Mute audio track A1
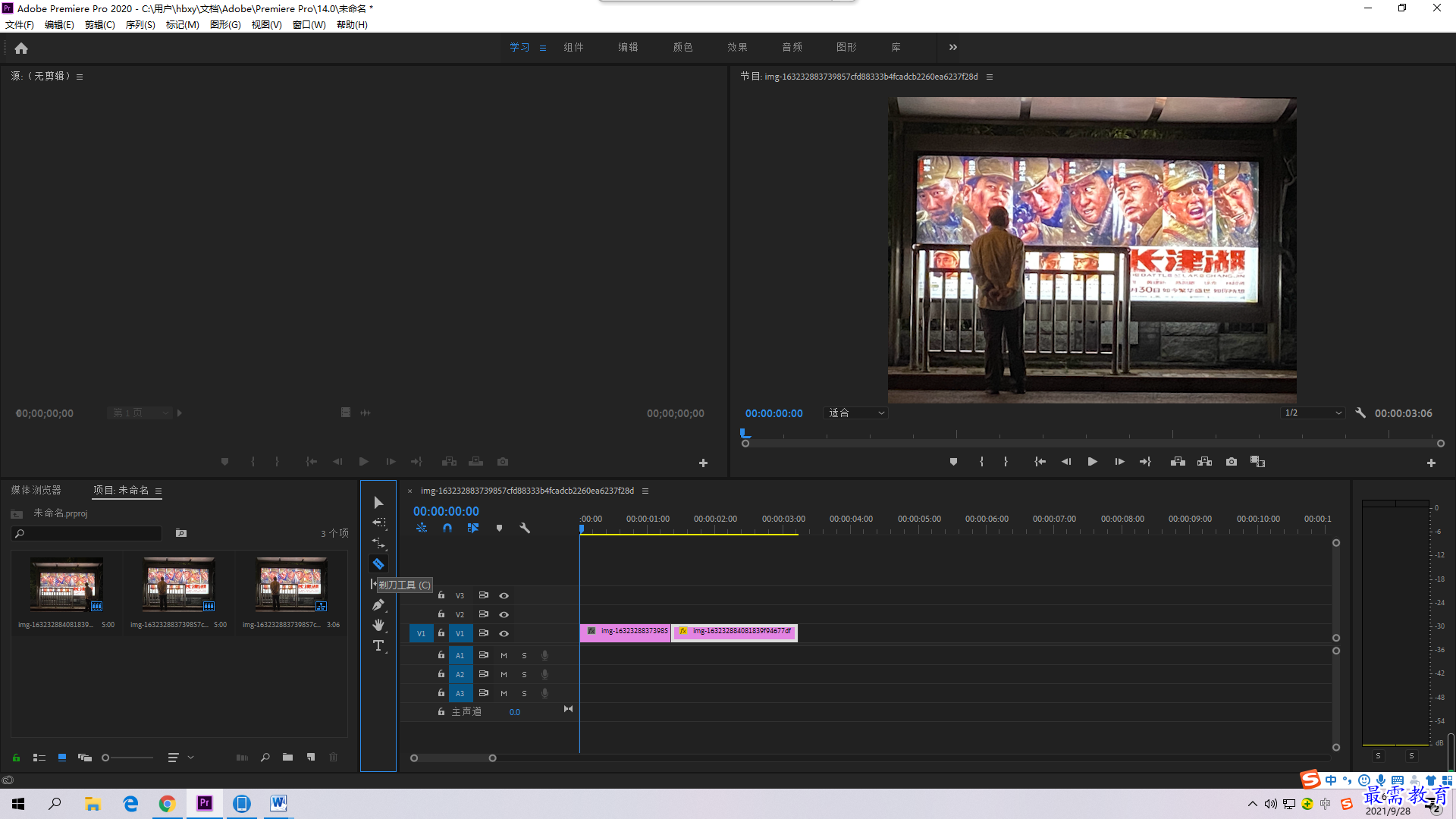The image size is (1456, 819). 504,655
